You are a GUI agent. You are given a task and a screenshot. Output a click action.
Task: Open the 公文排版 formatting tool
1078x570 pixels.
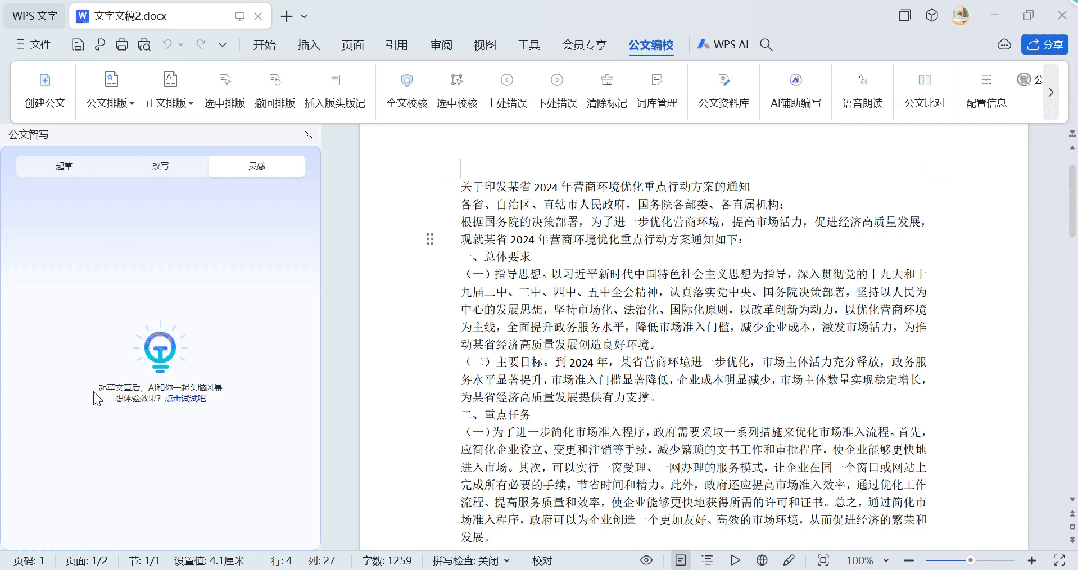pyautogui.click(x=110, y=90)
